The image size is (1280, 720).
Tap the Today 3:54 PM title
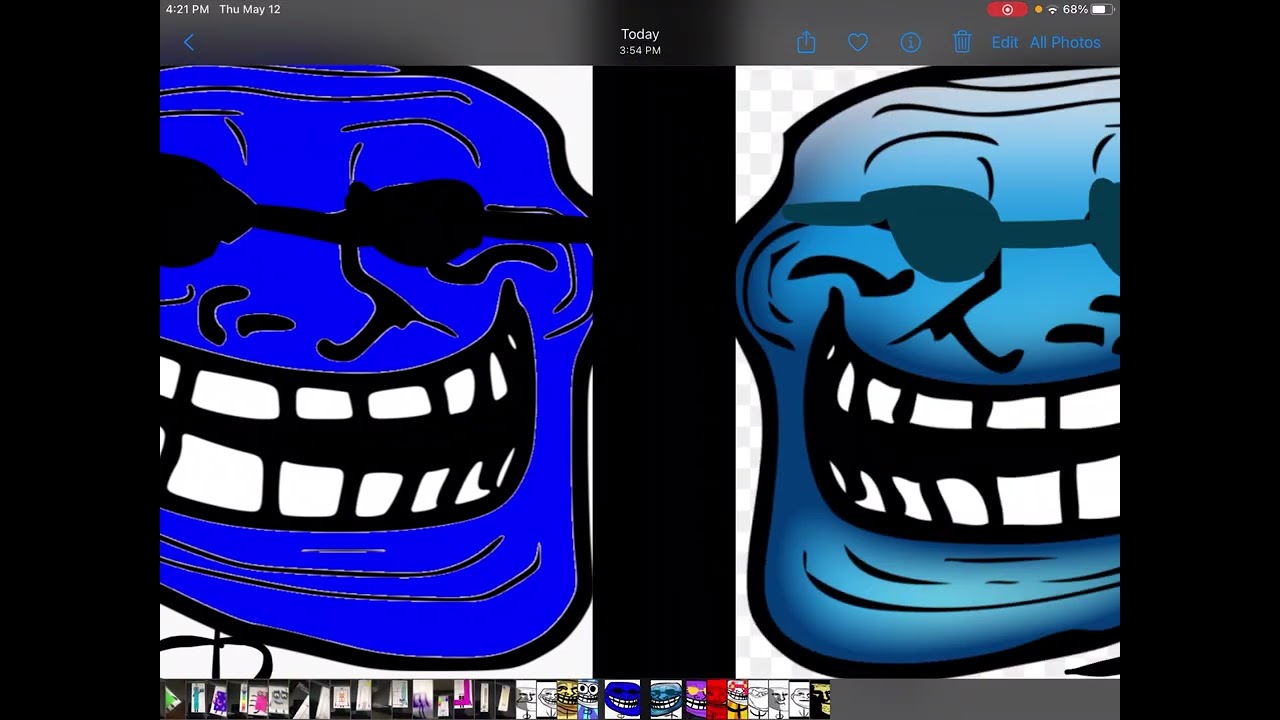[x=640, y=41]
